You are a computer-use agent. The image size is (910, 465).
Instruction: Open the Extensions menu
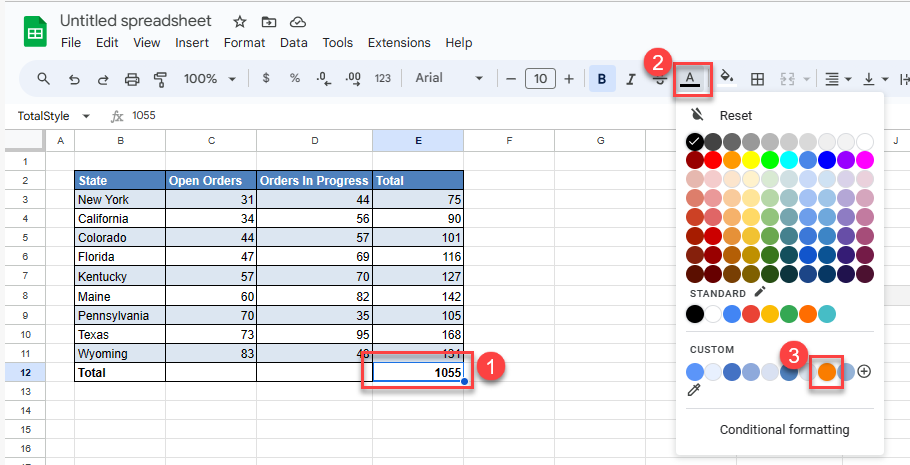tap(398, 43)
